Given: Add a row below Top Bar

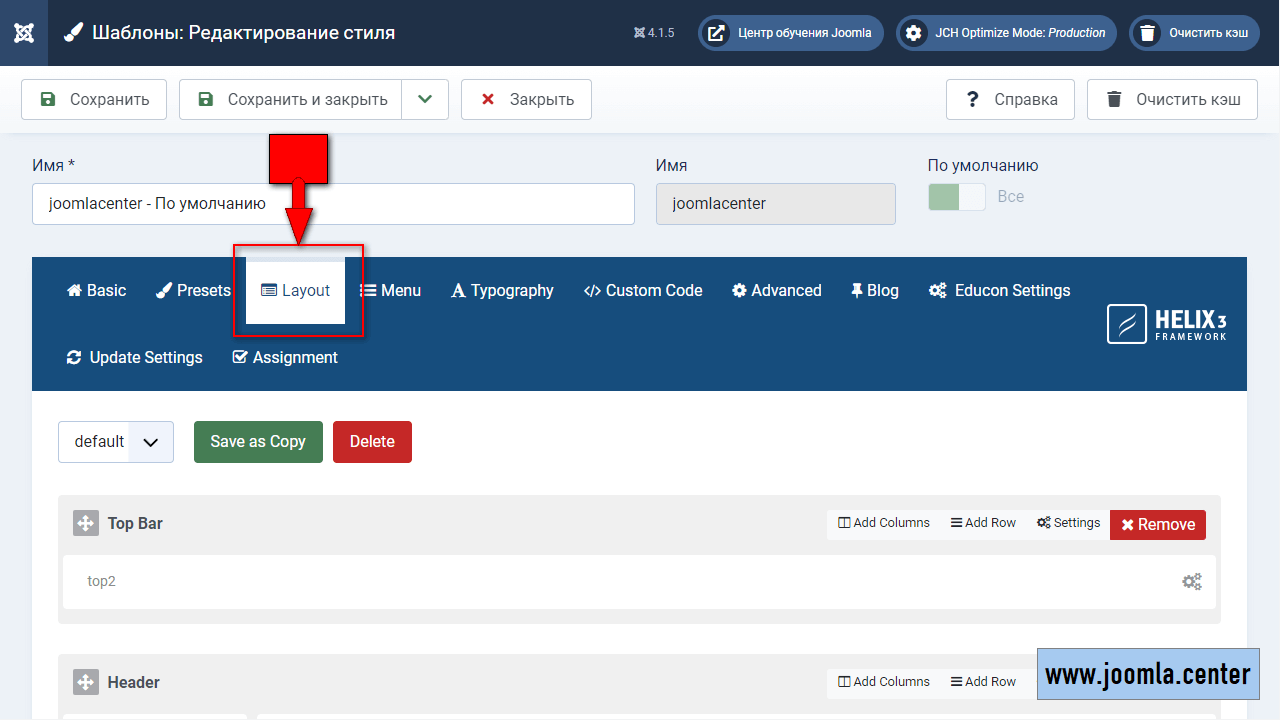Looking at the screenshot, I should [x=983, y=523].
